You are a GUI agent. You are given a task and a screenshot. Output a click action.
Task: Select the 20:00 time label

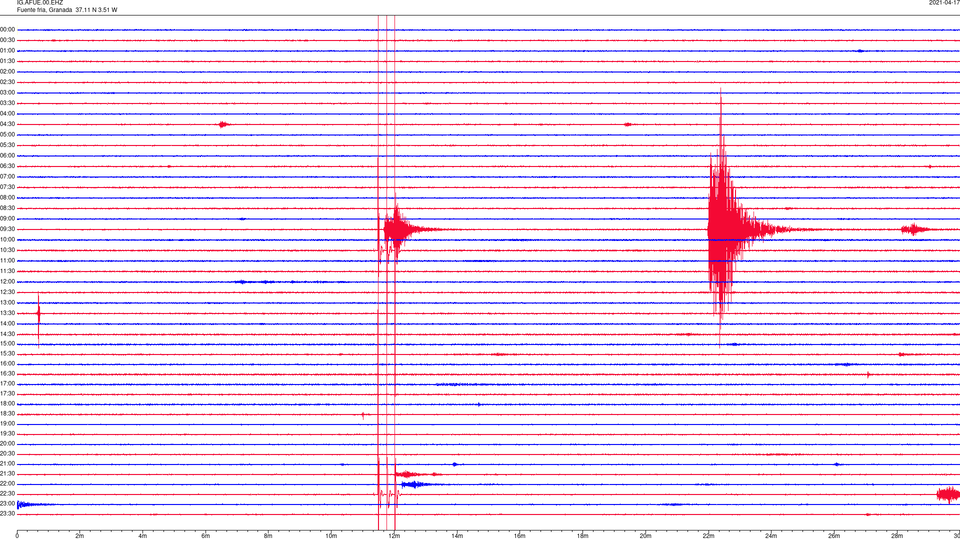7,444
